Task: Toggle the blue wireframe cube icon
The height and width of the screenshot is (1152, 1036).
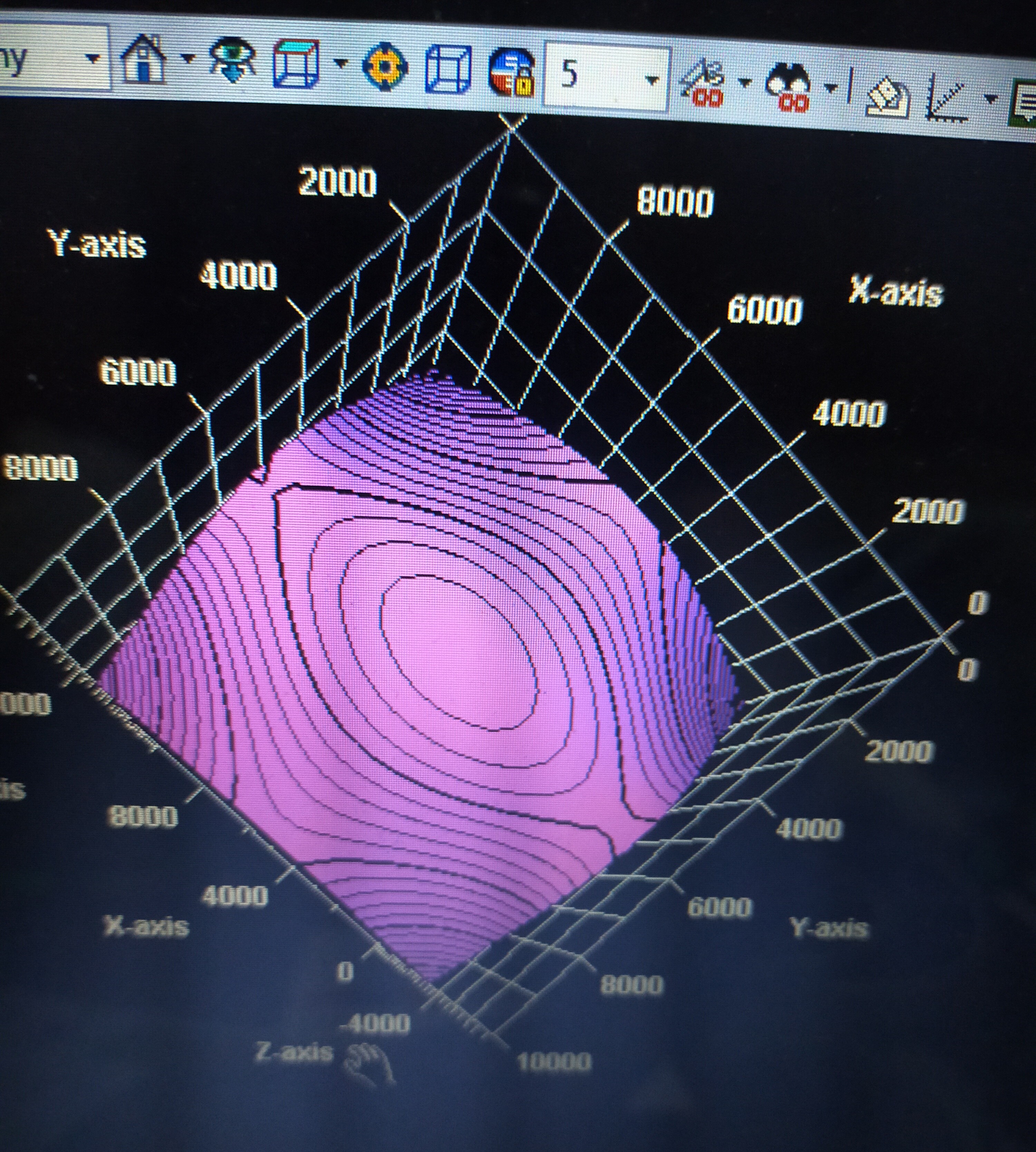Action: click(449, 68)
